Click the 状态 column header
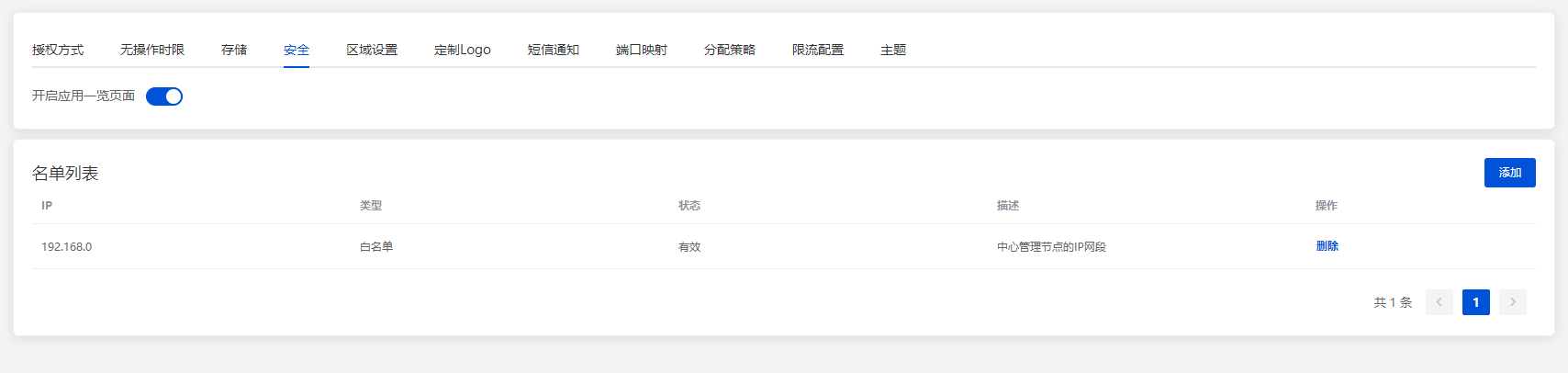This screenshot has width=1568, height=373. [689, 206]
